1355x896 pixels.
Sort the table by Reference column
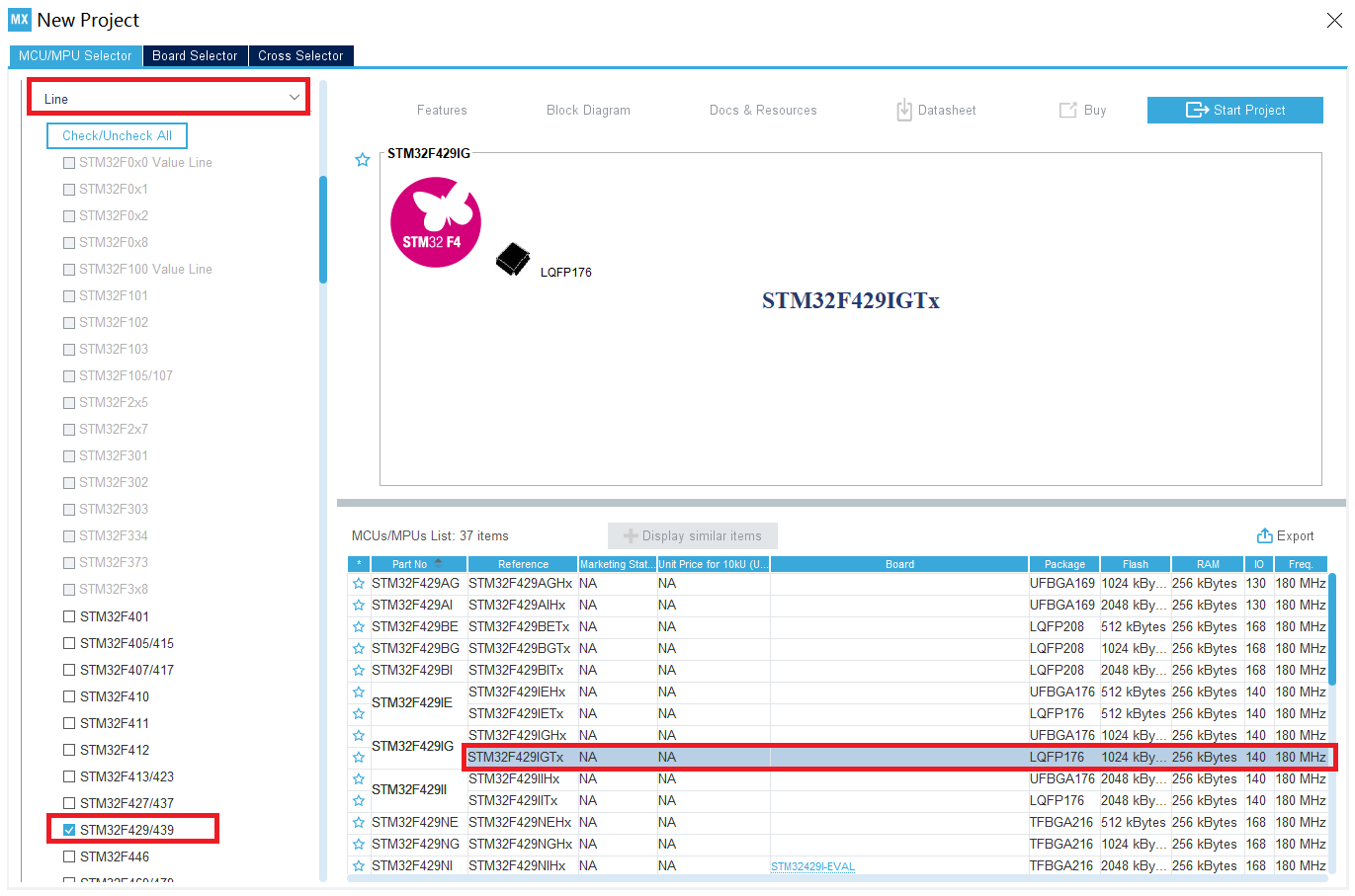tap(523, 564)
